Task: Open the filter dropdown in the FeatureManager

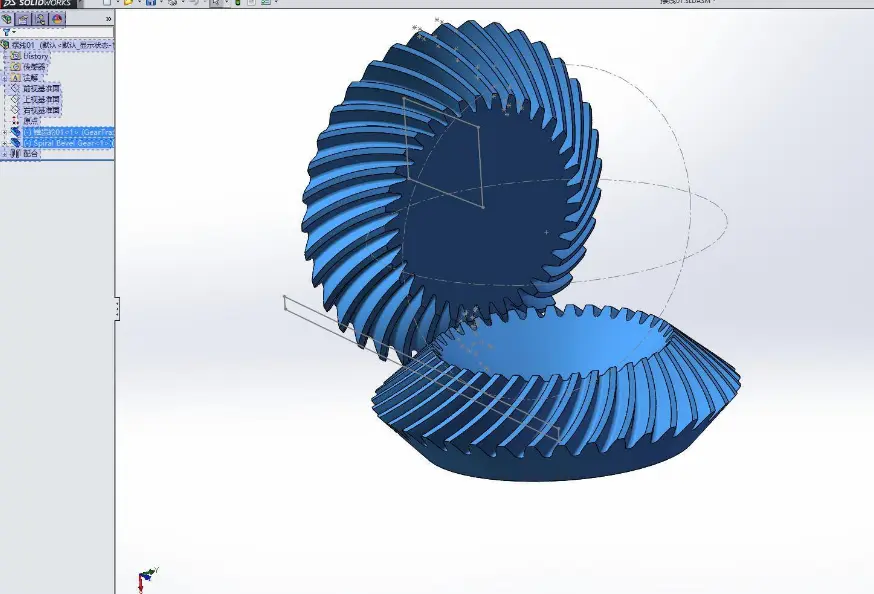Action: 14,30
